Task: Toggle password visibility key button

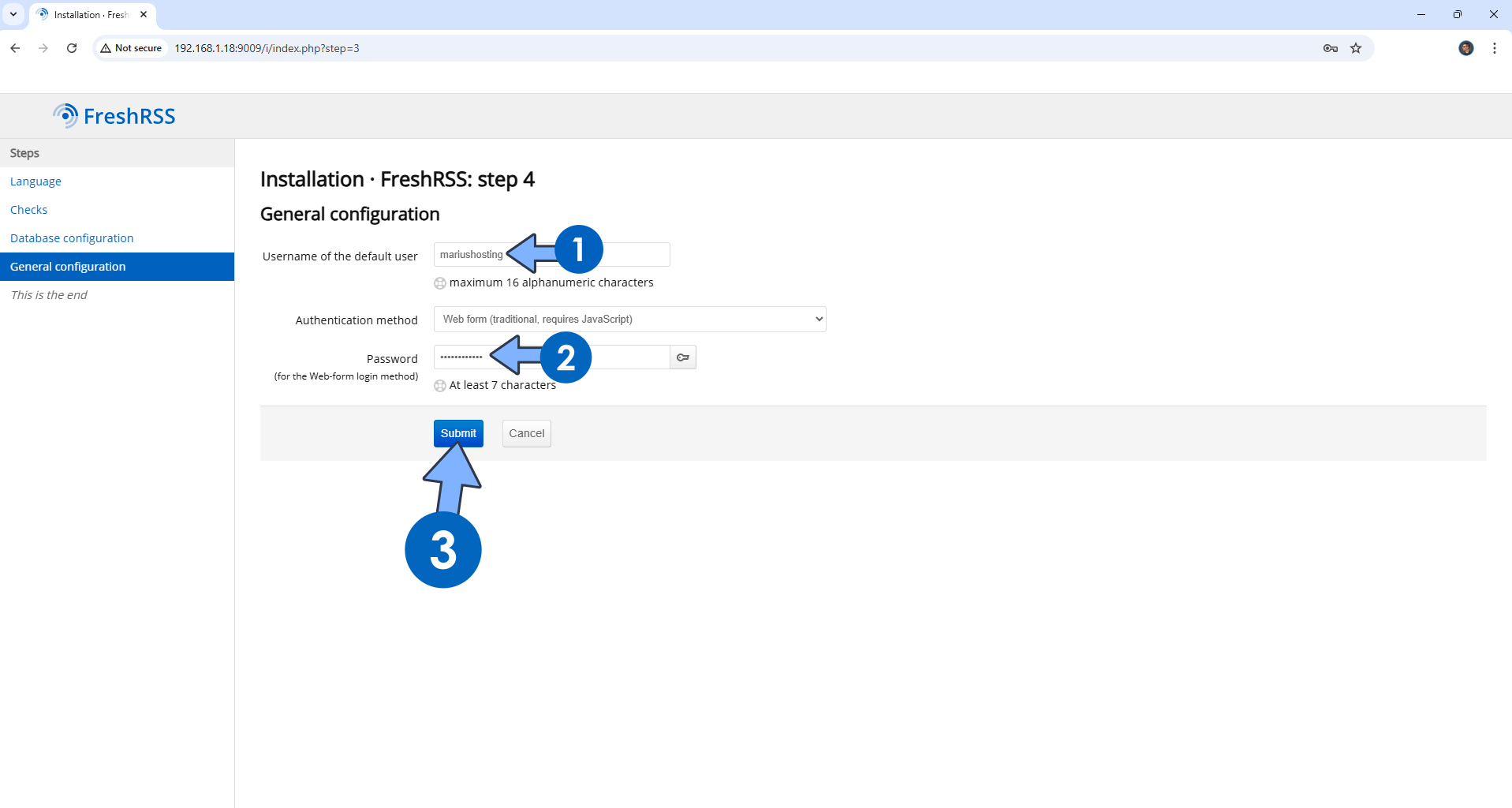Action: click(x=683, y=357)
